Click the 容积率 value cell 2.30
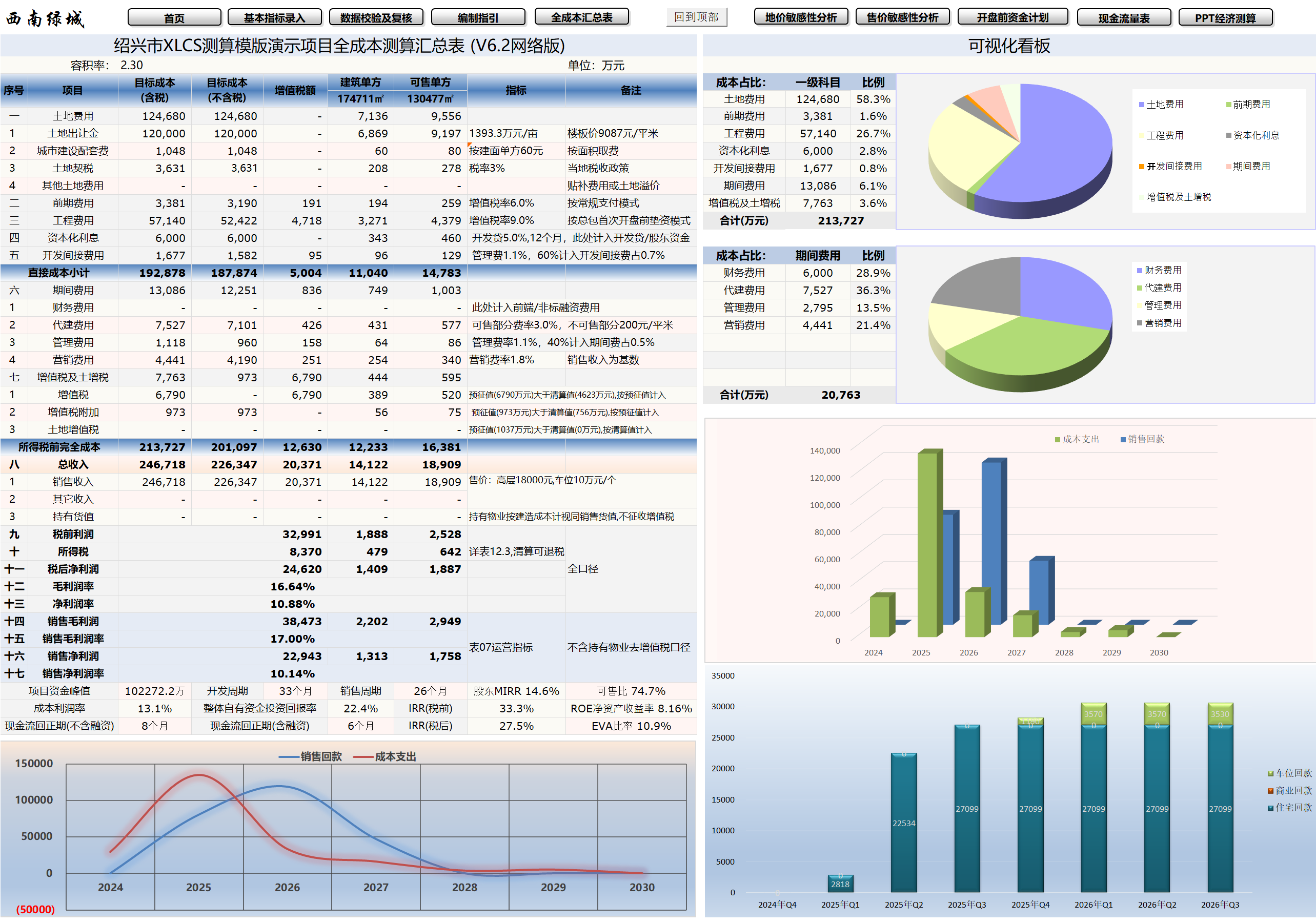 133,65
